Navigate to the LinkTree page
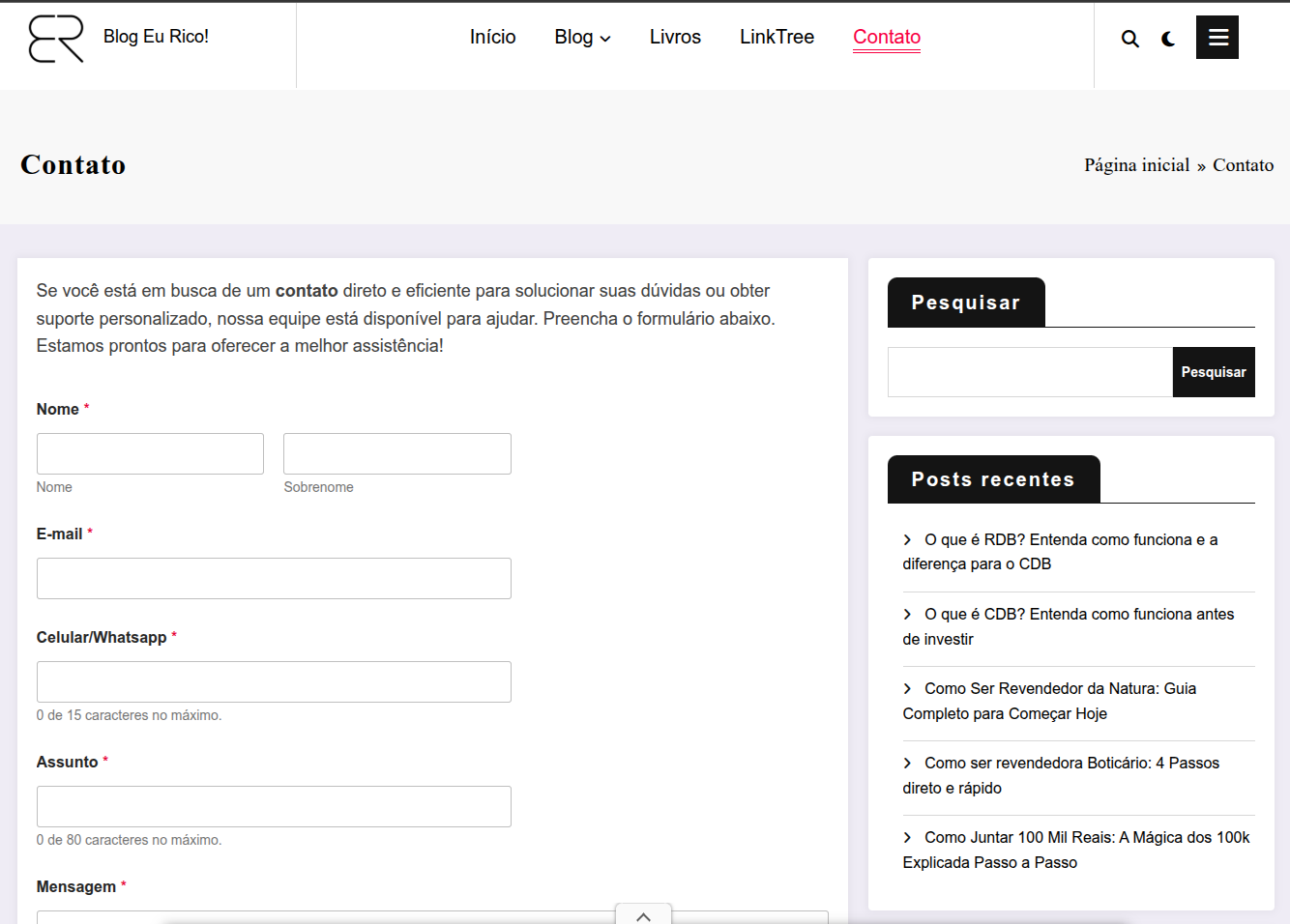The width and height of the screenshot is (1290, 924). tap(777, 37)
